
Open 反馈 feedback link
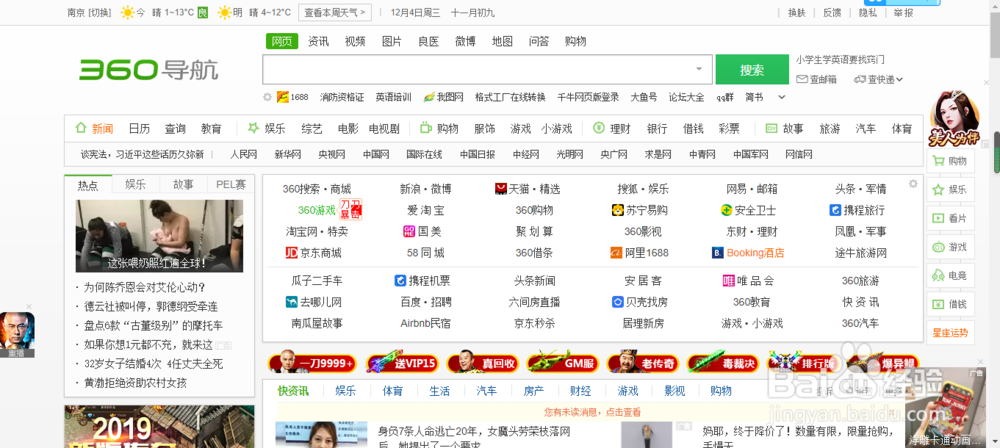pos(832,12)
